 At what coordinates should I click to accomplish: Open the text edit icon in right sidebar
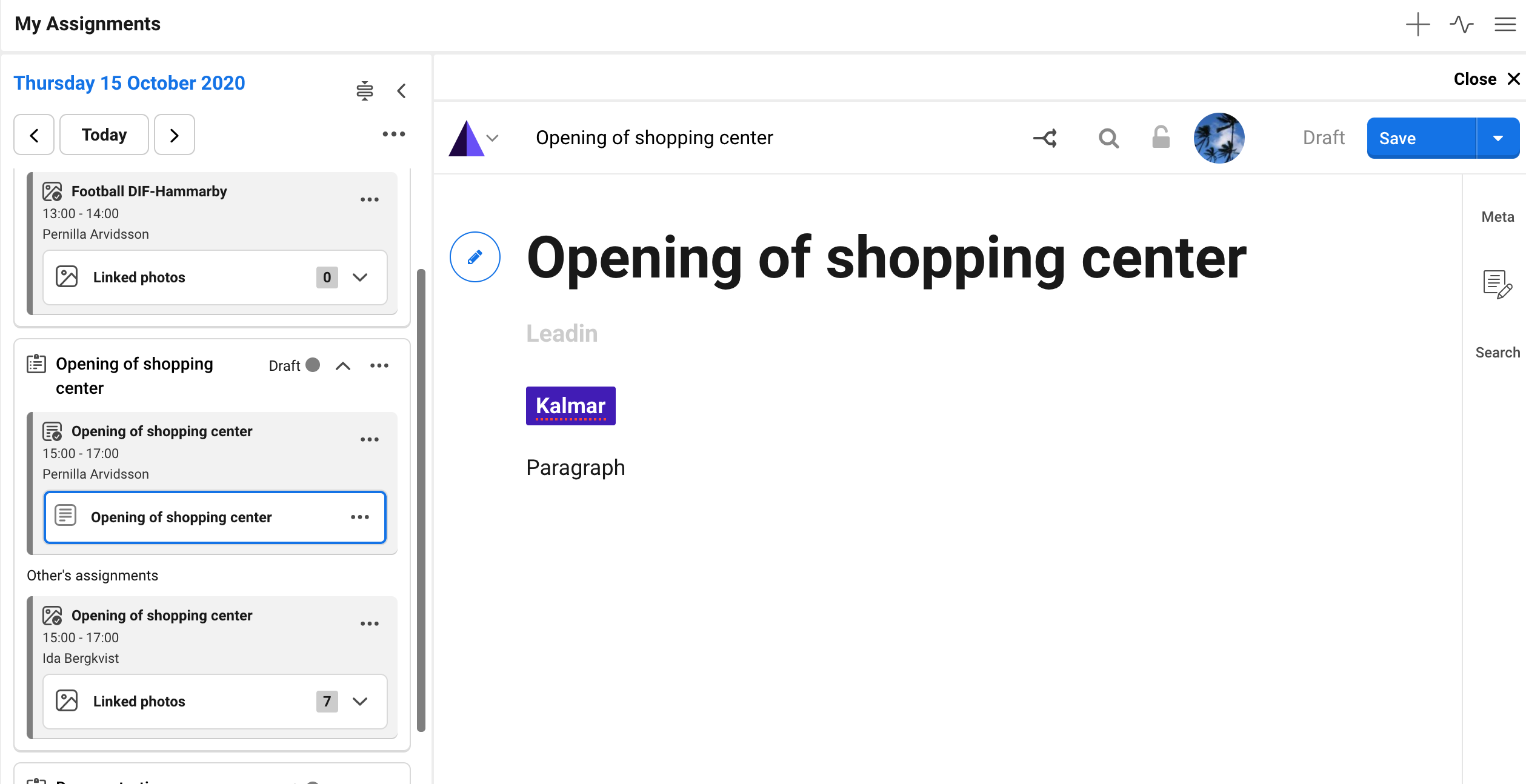(x=1497, y=284)
